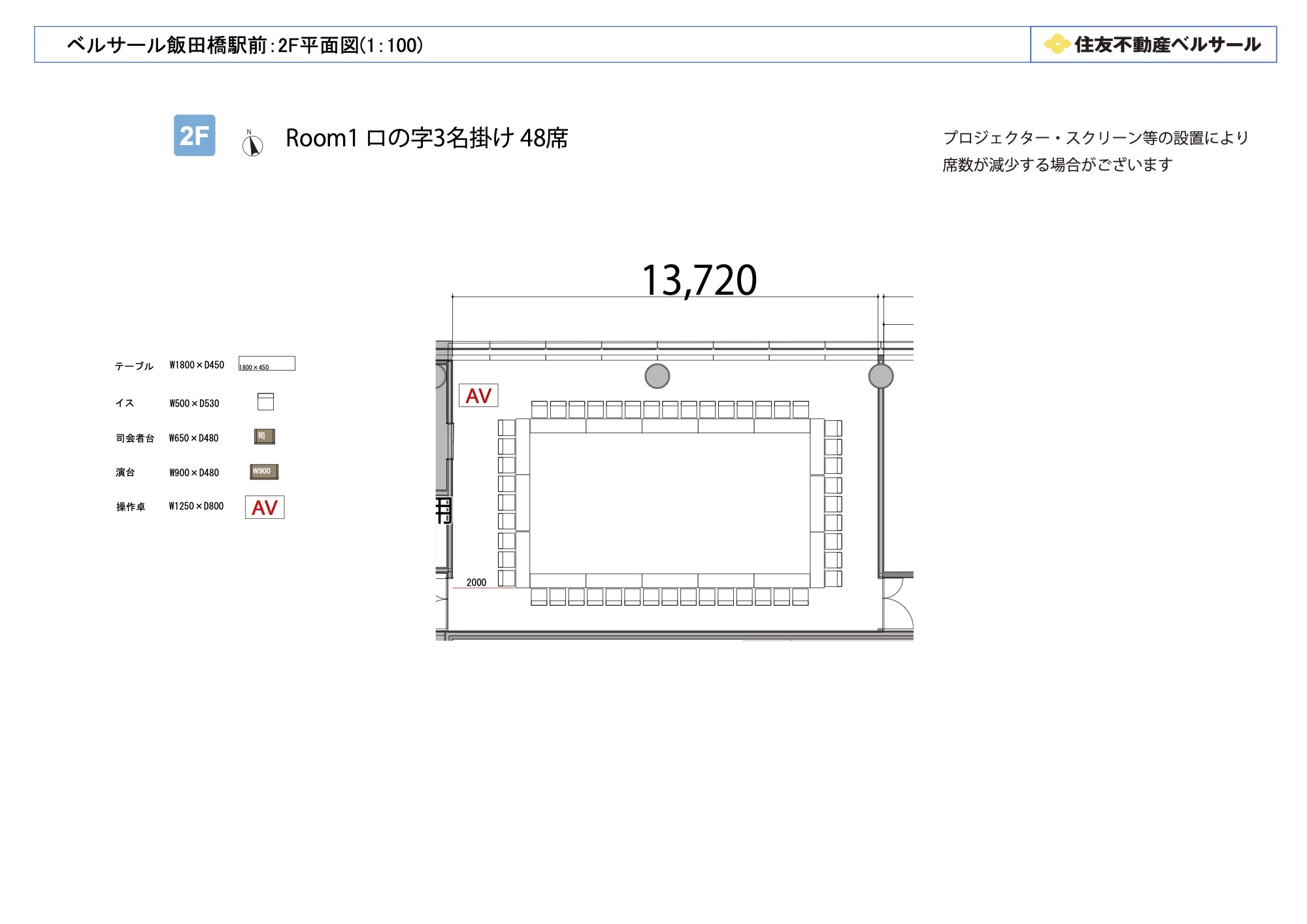Click the double door swing at bottom right
Screen dimensions: 1307x924
[897, 604]
